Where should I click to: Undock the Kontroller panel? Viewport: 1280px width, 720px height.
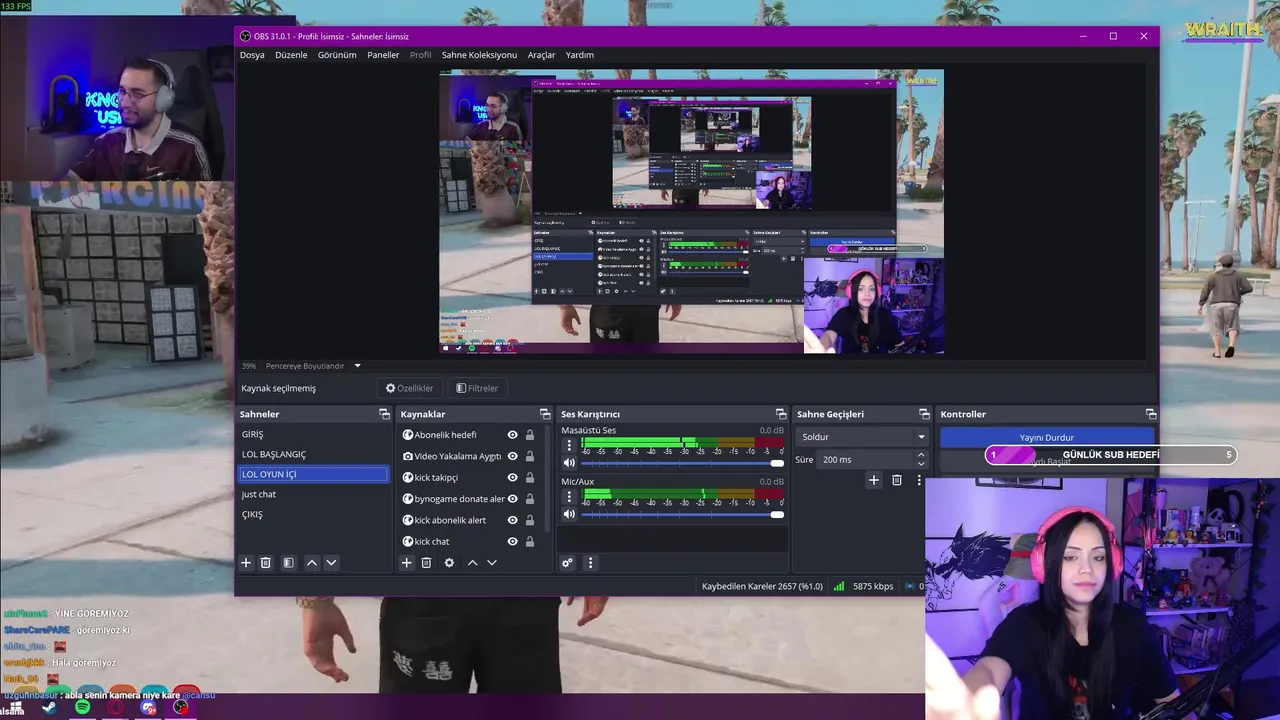click(x=1151, y=414)
